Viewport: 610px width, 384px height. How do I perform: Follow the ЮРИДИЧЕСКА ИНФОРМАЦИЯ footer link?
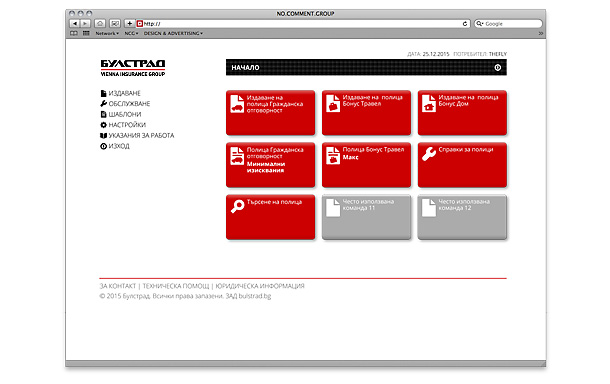pyautogui.click(x=260, y=286)
